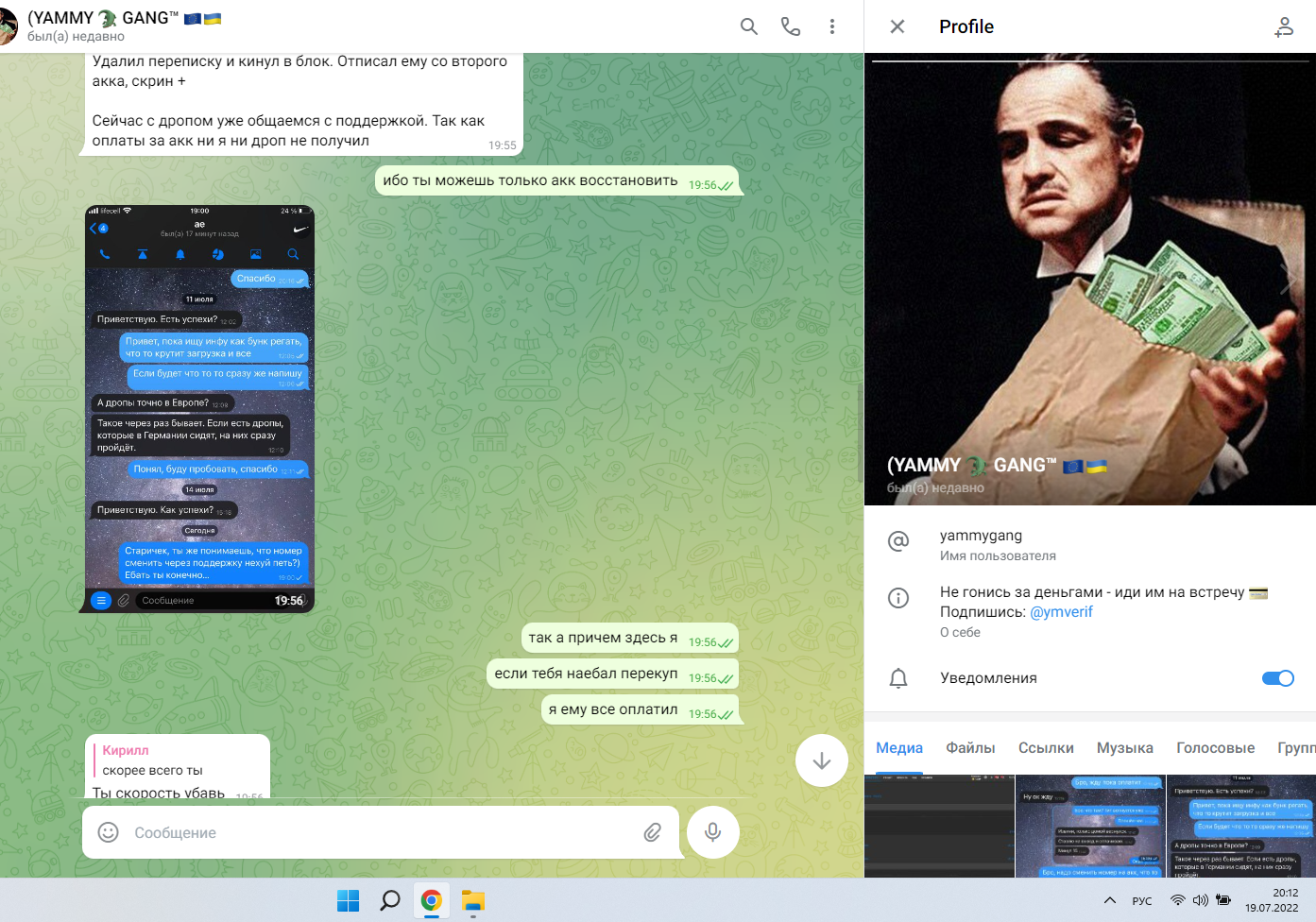The height and width of the screenshot is (922, 1316).
Task: Switch to the Файлы tab
Action: [971, 748]
